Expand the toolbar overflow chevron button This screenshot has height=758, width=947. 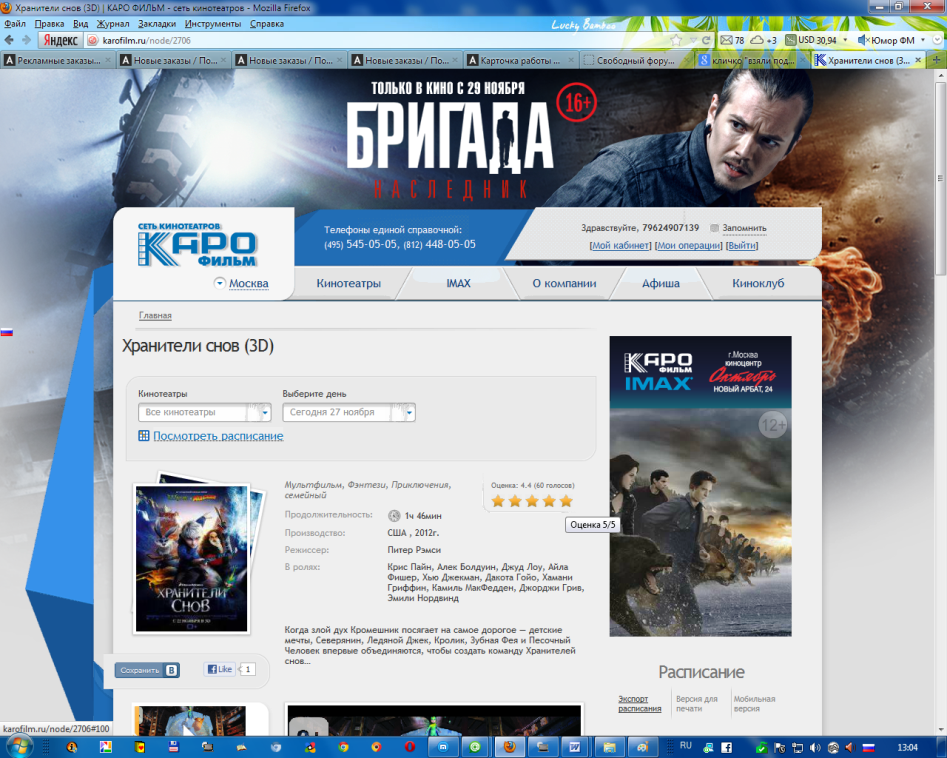point(937,40)
